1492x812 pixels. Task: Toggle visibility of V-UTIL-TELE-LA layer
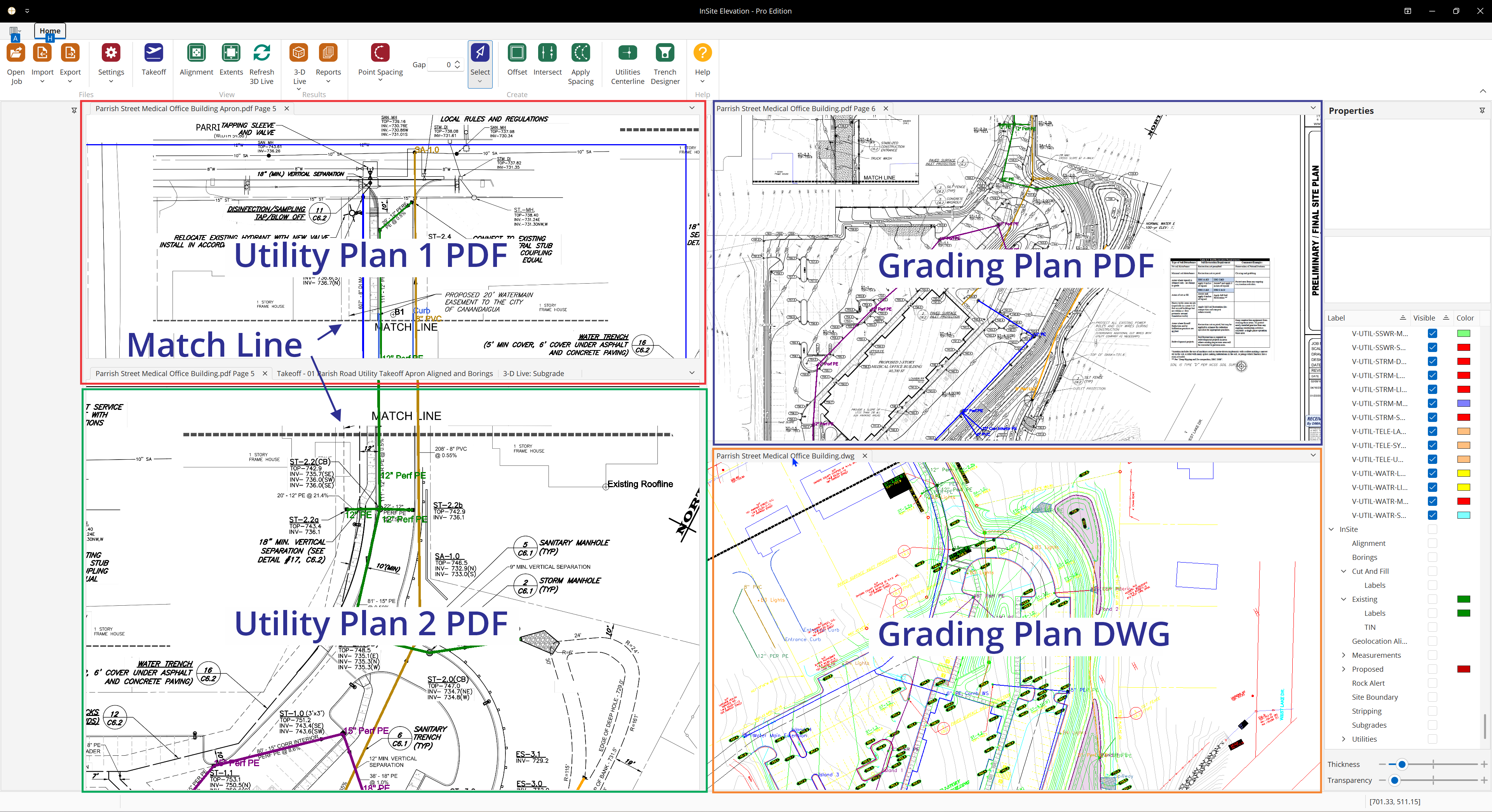click(1432, 432)
